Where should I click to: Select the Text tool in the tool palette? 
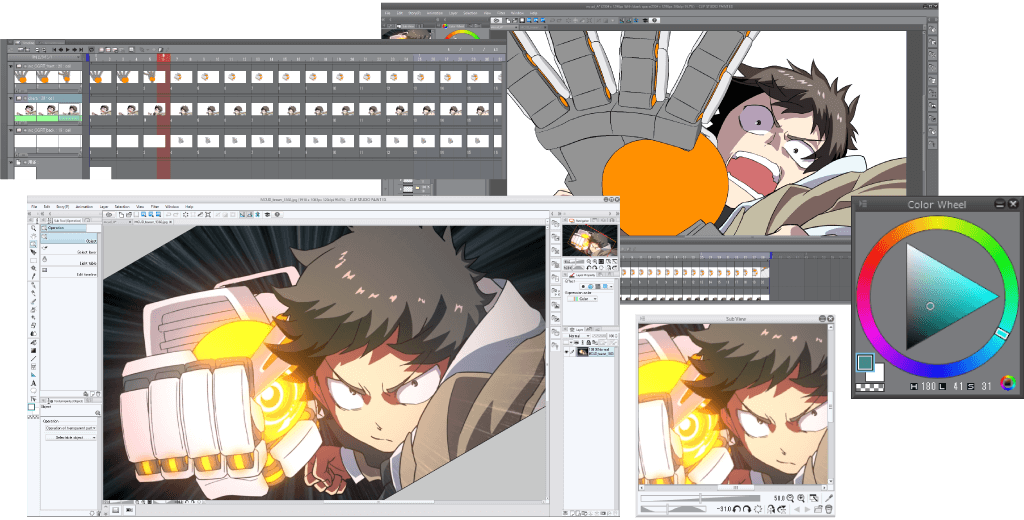pos(33,382)
